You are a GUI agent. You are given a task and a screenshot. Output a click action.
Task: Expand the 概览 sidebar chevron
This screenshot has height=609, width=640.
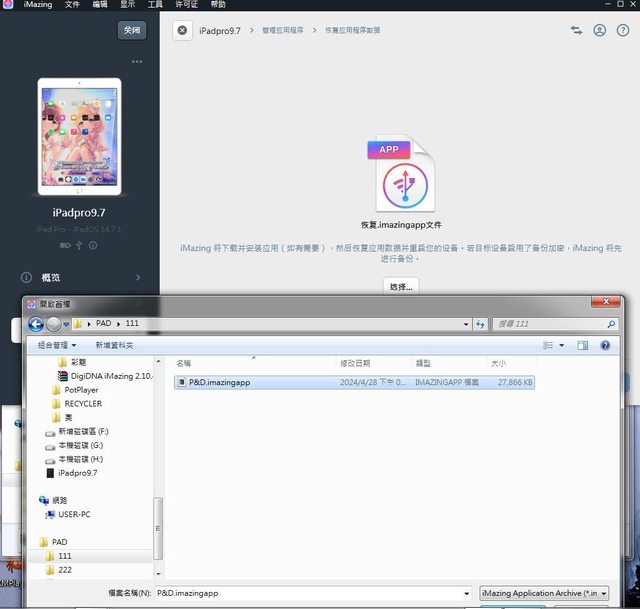pyautogui.click(x=138, y=278)
